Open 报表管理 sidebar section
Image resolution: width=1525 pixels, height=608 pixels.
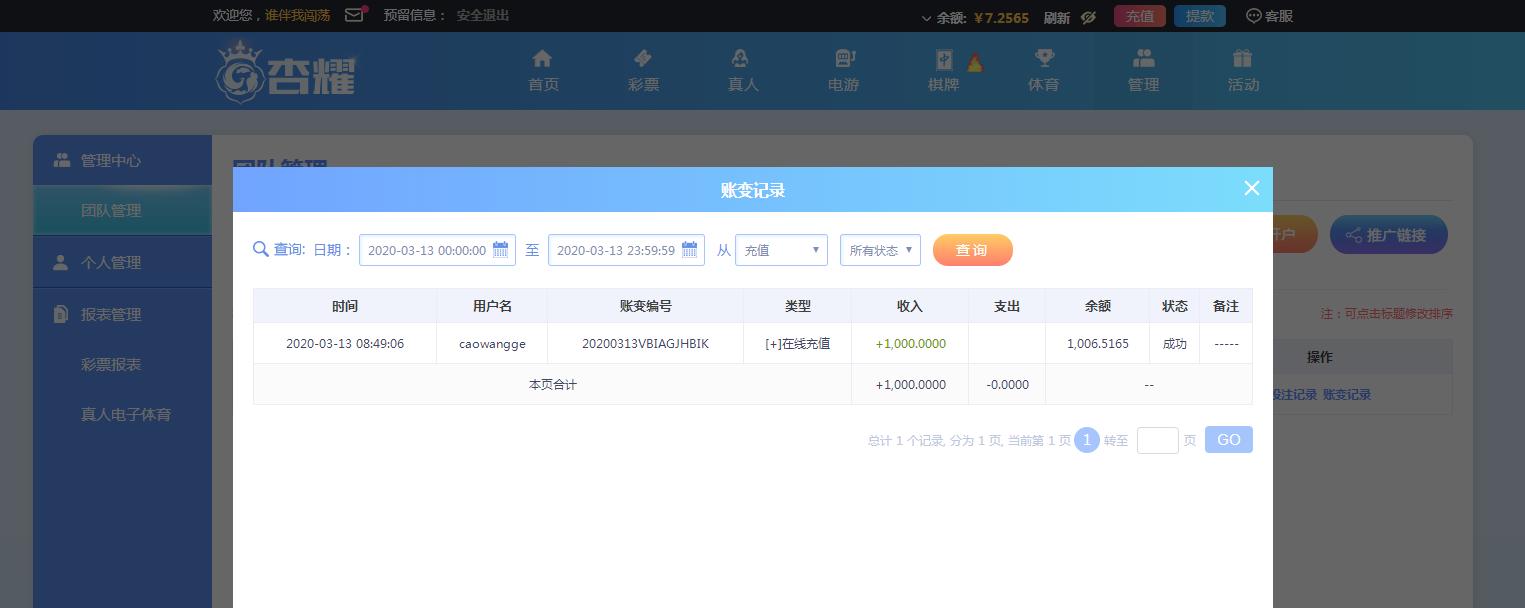pyautogui.click(x=111, y=314)
